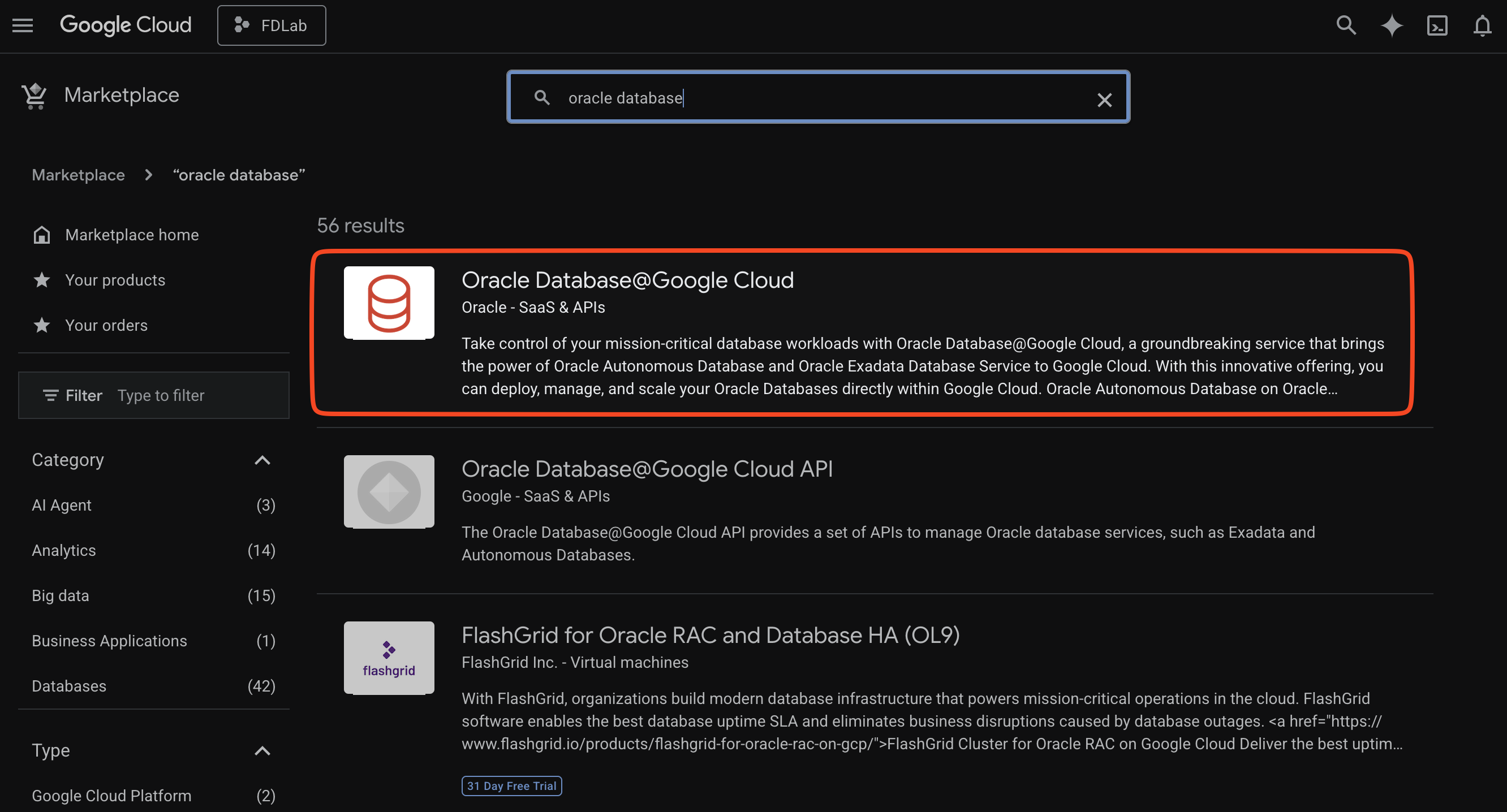Filter by AI Agent category
Viewport: 1507px width, 812px height.
tap(153, 505)
